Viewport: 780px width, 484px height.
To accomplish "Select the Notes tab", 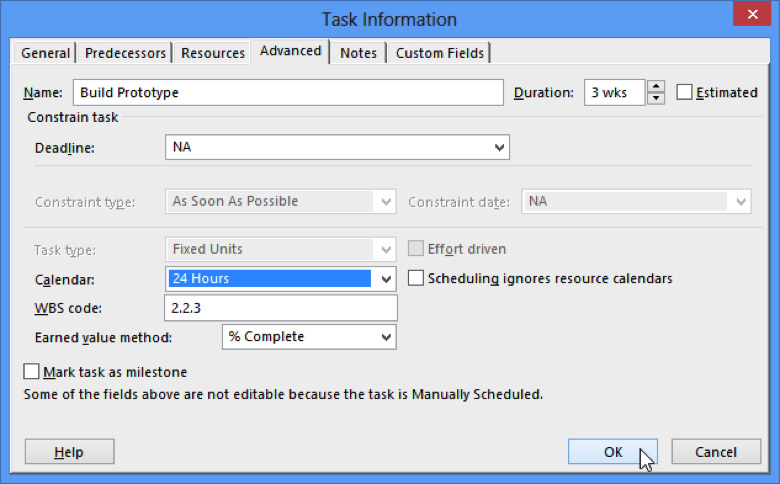I will point(358,53).
